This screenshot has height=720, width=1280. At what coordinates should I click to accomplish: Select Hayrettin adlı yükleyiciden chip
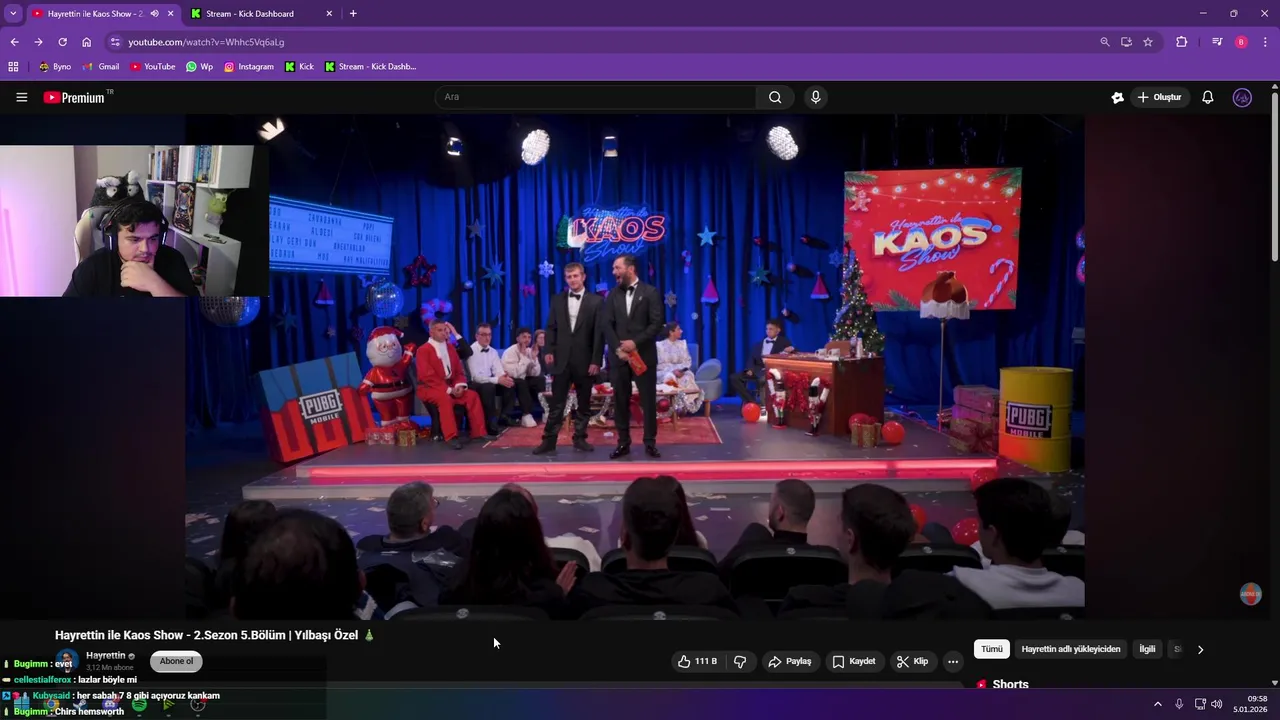click(1071, 649)
